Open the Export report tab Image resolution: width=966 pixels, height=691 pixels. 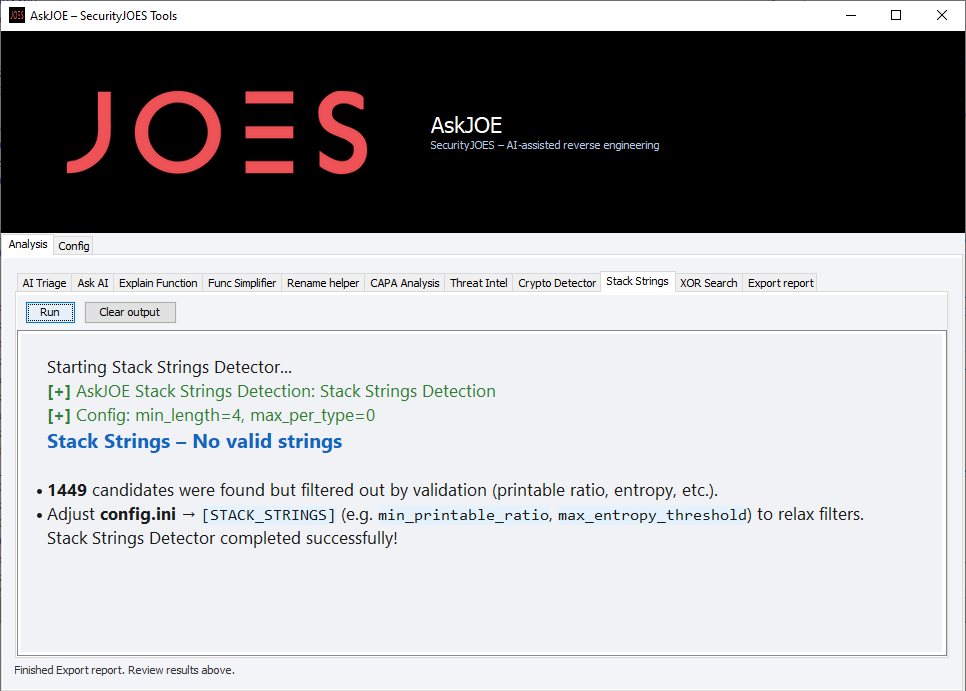(x=781, y=283)
